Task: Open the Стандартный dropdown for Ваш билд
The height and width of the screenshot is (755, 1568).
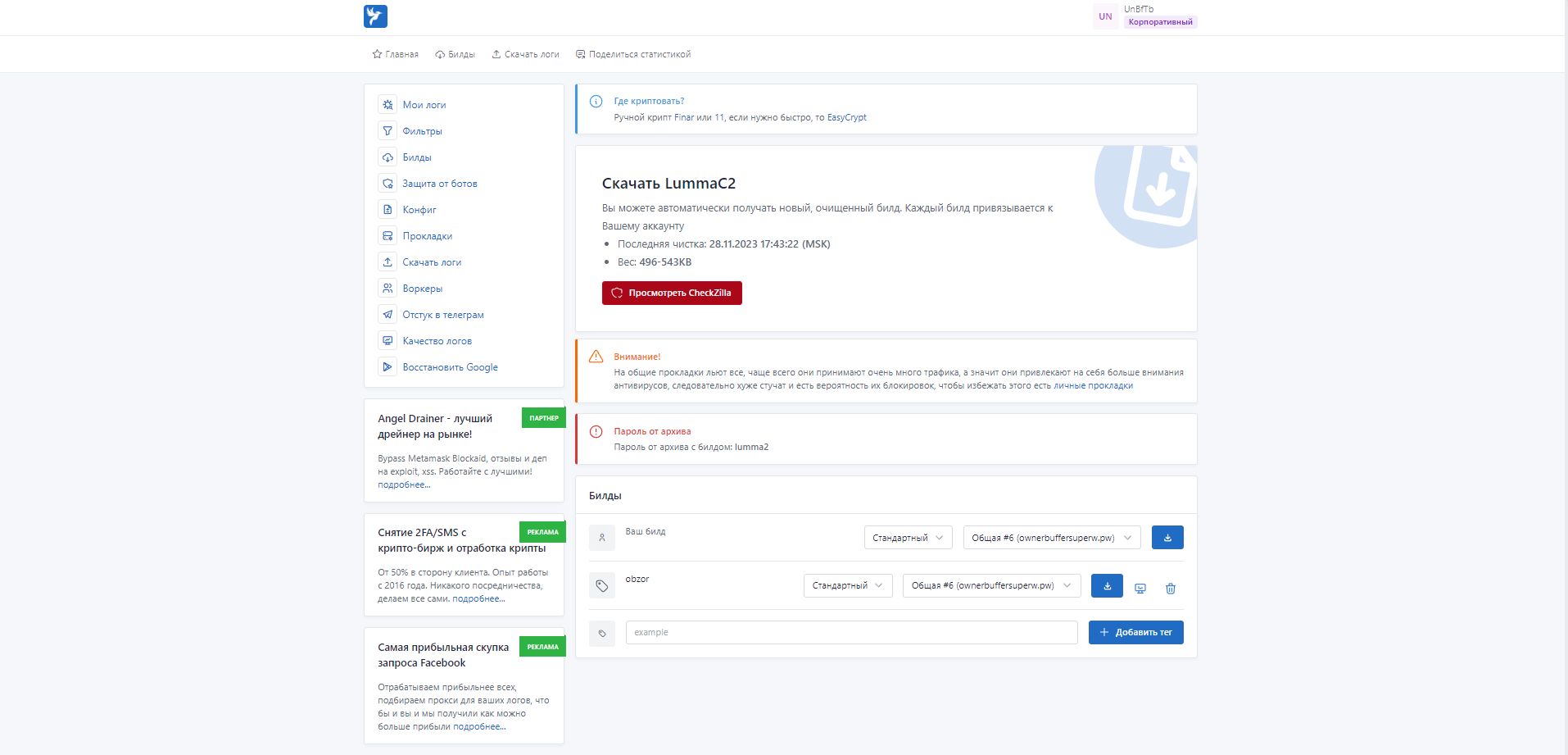Action: click(x=909, y=538)
